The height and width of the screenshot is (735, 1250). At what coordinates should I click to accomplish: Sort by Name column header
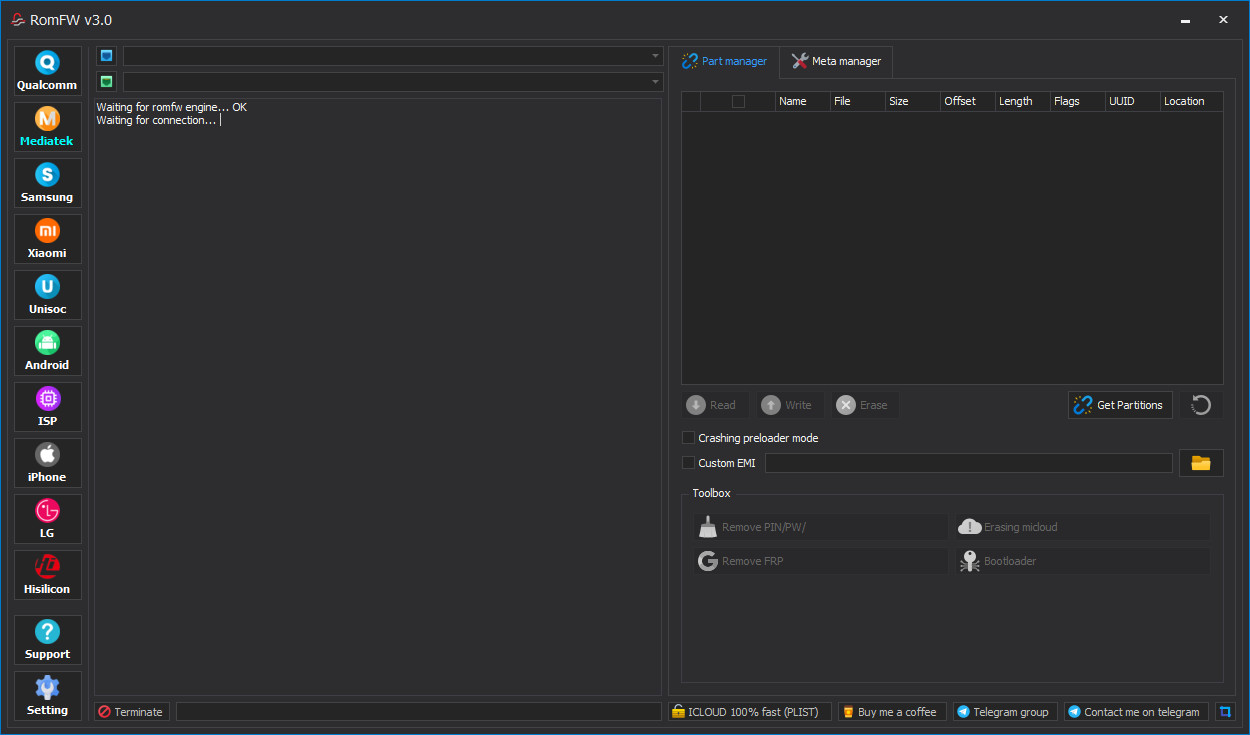pos(803,101)
